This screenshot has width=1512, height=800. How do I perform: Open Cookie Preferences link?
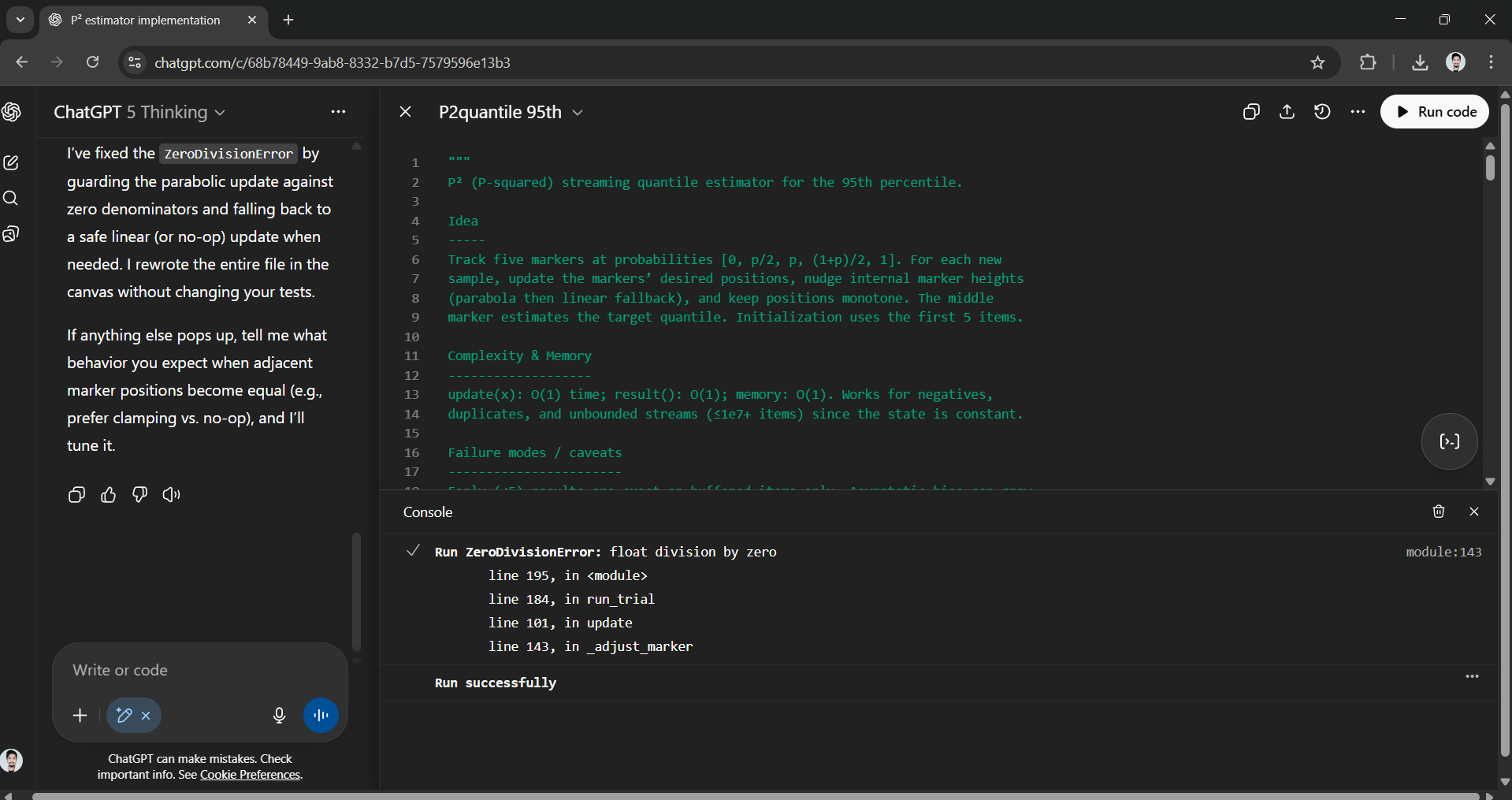point(251,775)
